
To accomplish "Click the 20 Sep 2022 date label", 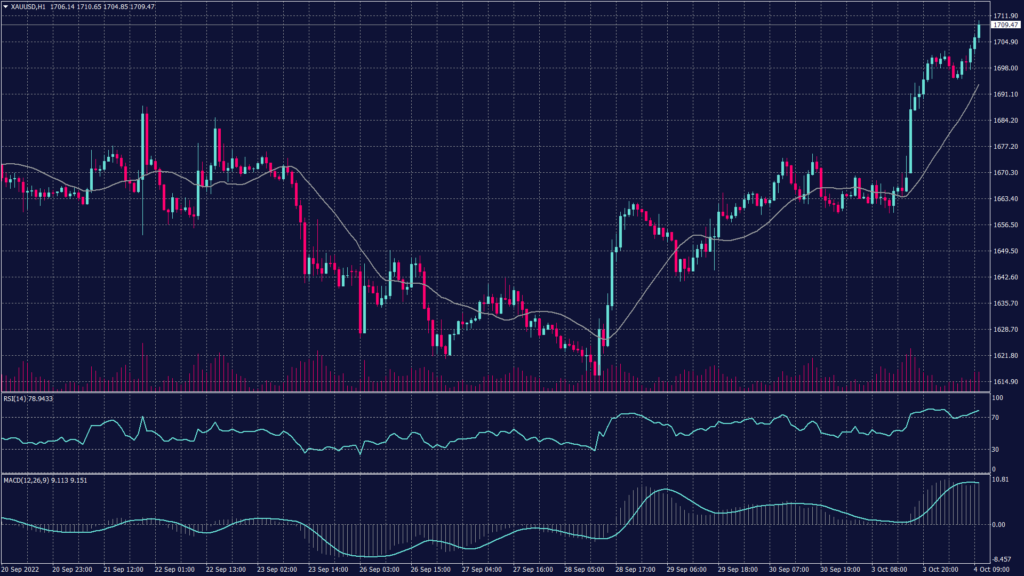I will (x=20, y=568).
